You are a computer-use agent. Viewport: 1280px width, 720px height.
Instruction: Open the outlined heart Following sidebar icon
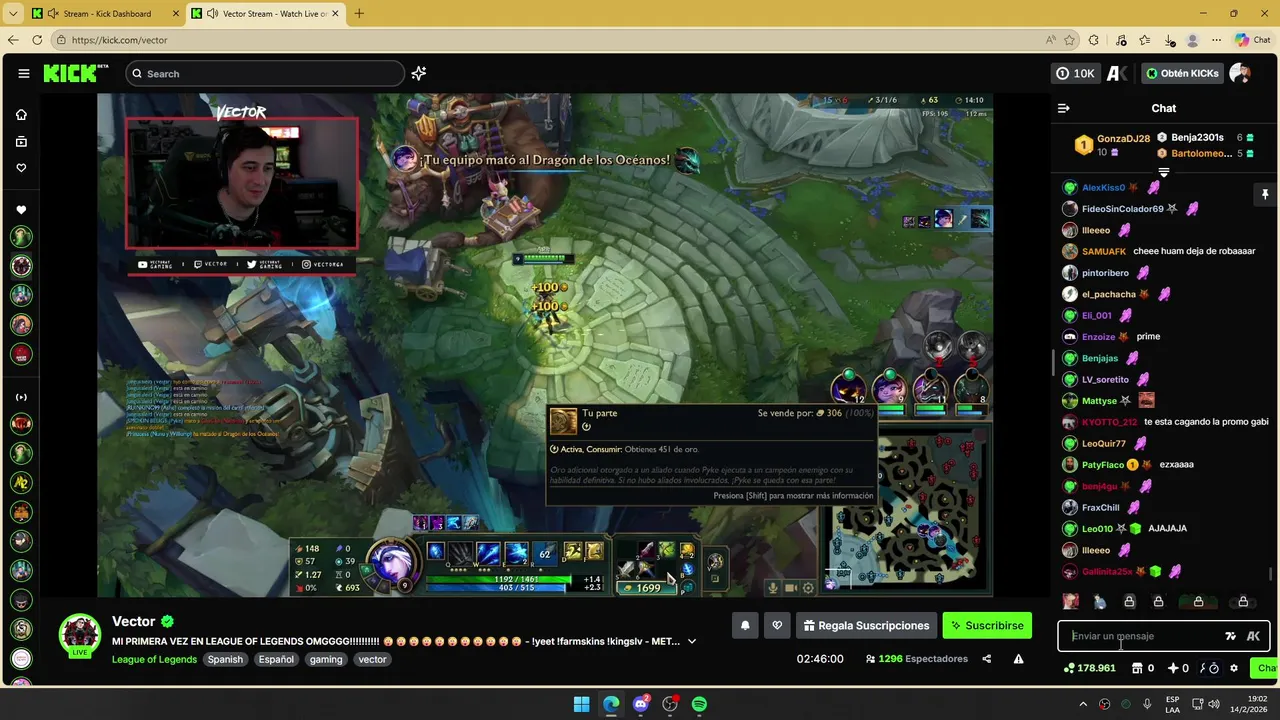21,168
